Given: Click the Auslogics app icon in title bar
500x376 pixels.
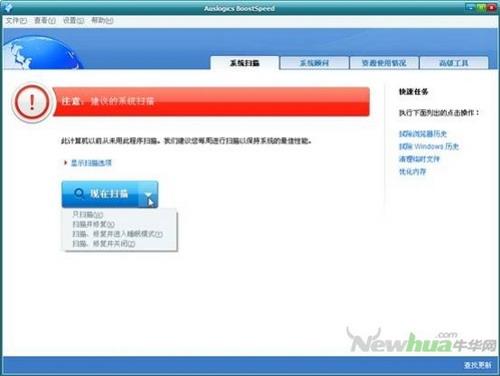Looking at the screenshot, I should coord(7,7).
